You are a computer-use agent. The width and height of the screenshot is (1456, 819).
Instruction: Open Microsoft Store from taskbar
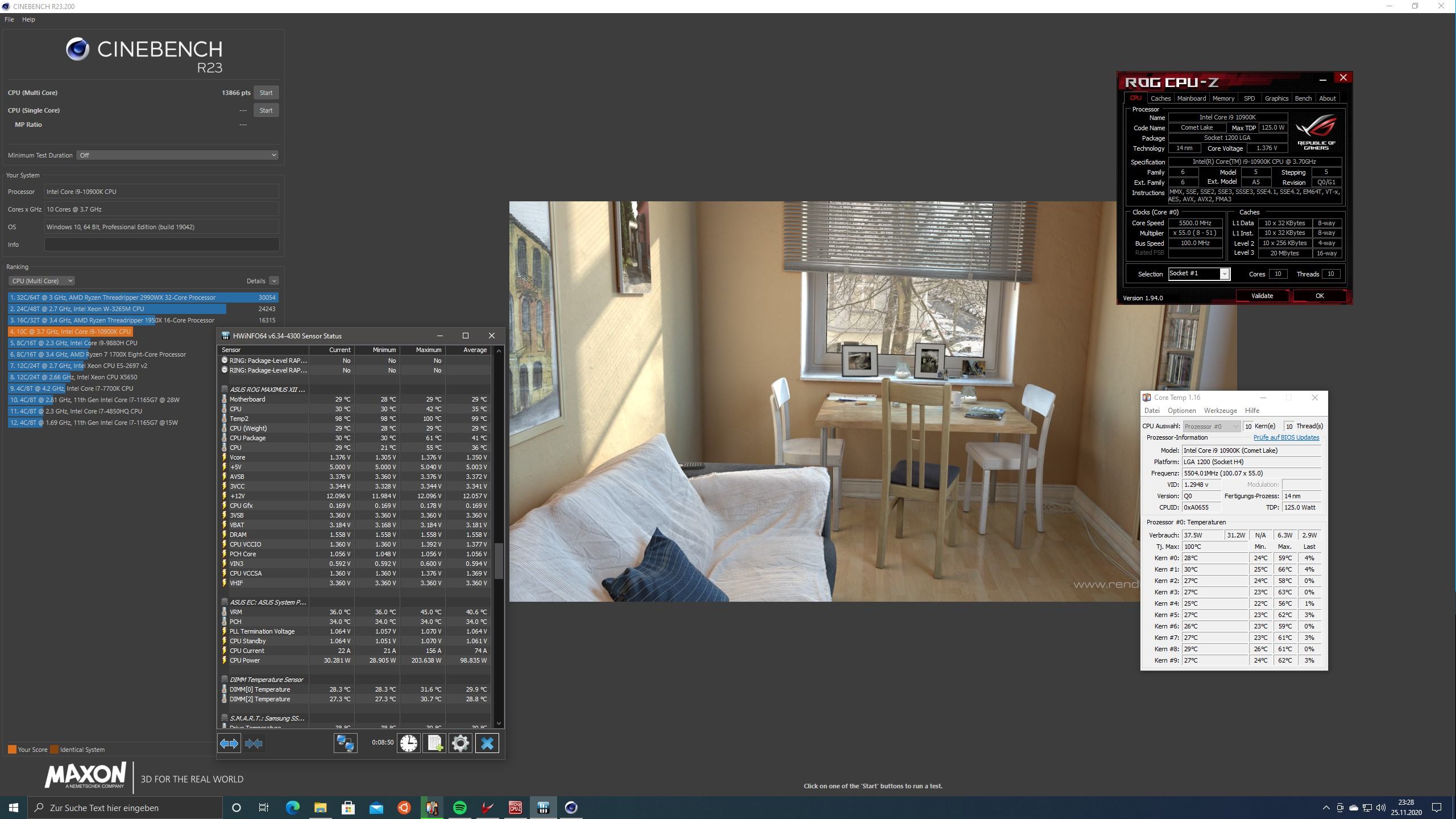[348, 808]
